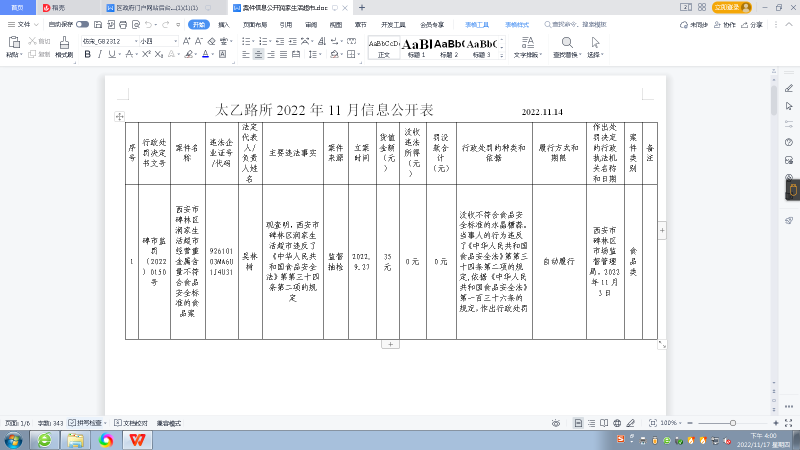Open the Text Layout (文字排版) tool

[x=526, y=46]
